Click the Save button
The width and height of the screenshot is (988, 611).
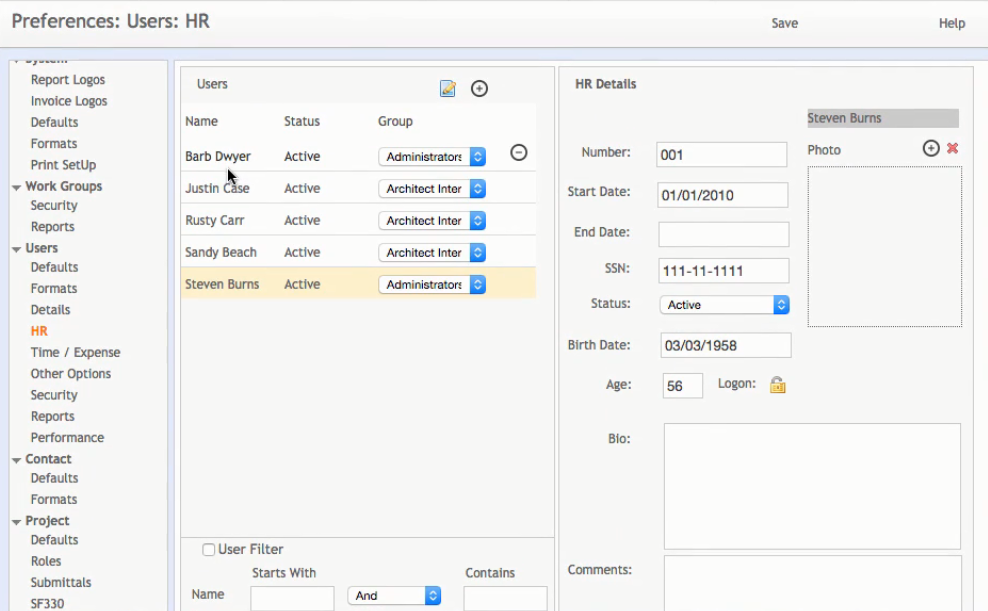click(x=784, y=23)
